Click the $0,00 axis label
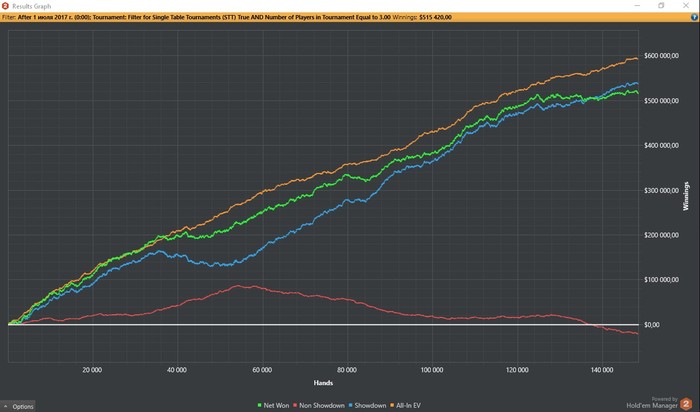 (x=652, y=325)
